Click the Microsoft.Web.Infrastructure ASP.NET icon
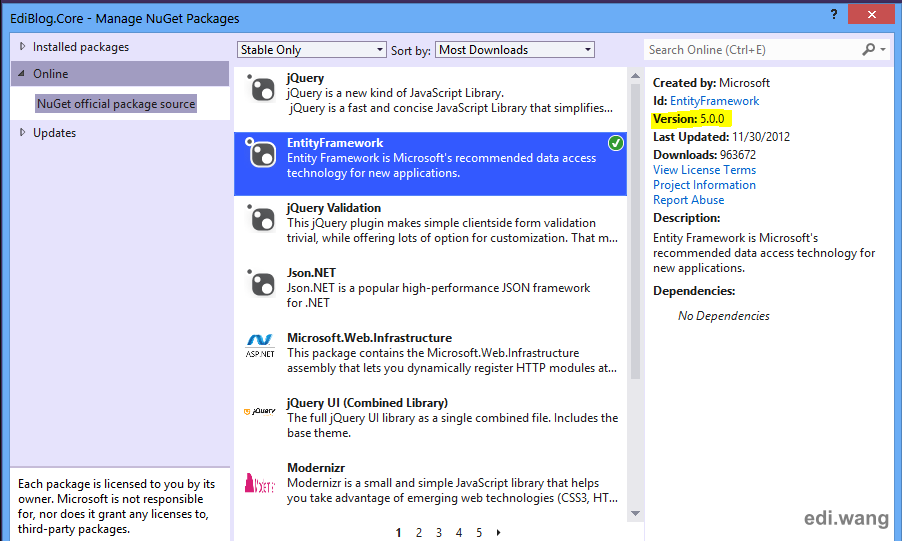Screen dimensions: 902x541 (x=260, y=346)
